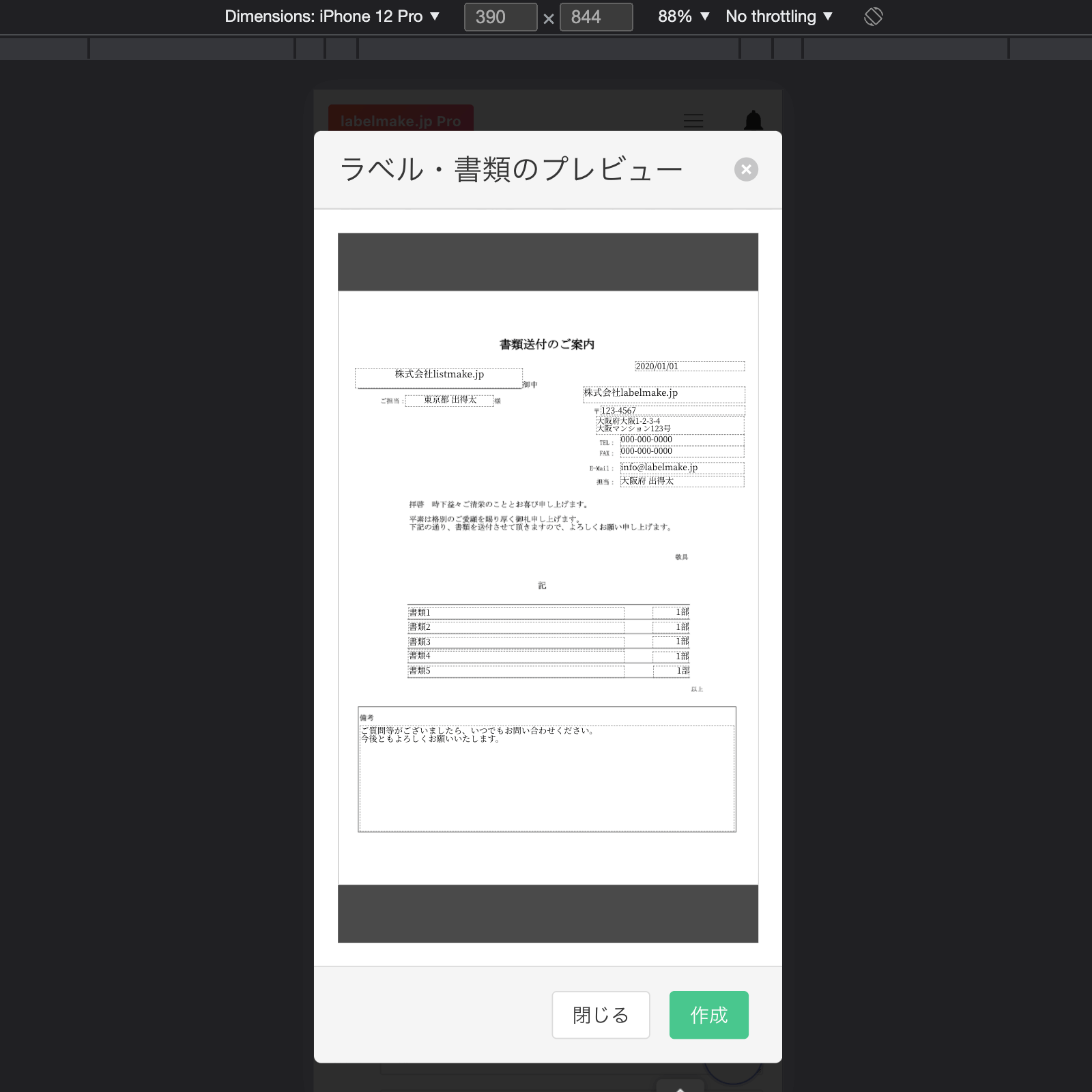Click the 備考 remarks text box
Screen dimensions: 1092x1092
547,777
